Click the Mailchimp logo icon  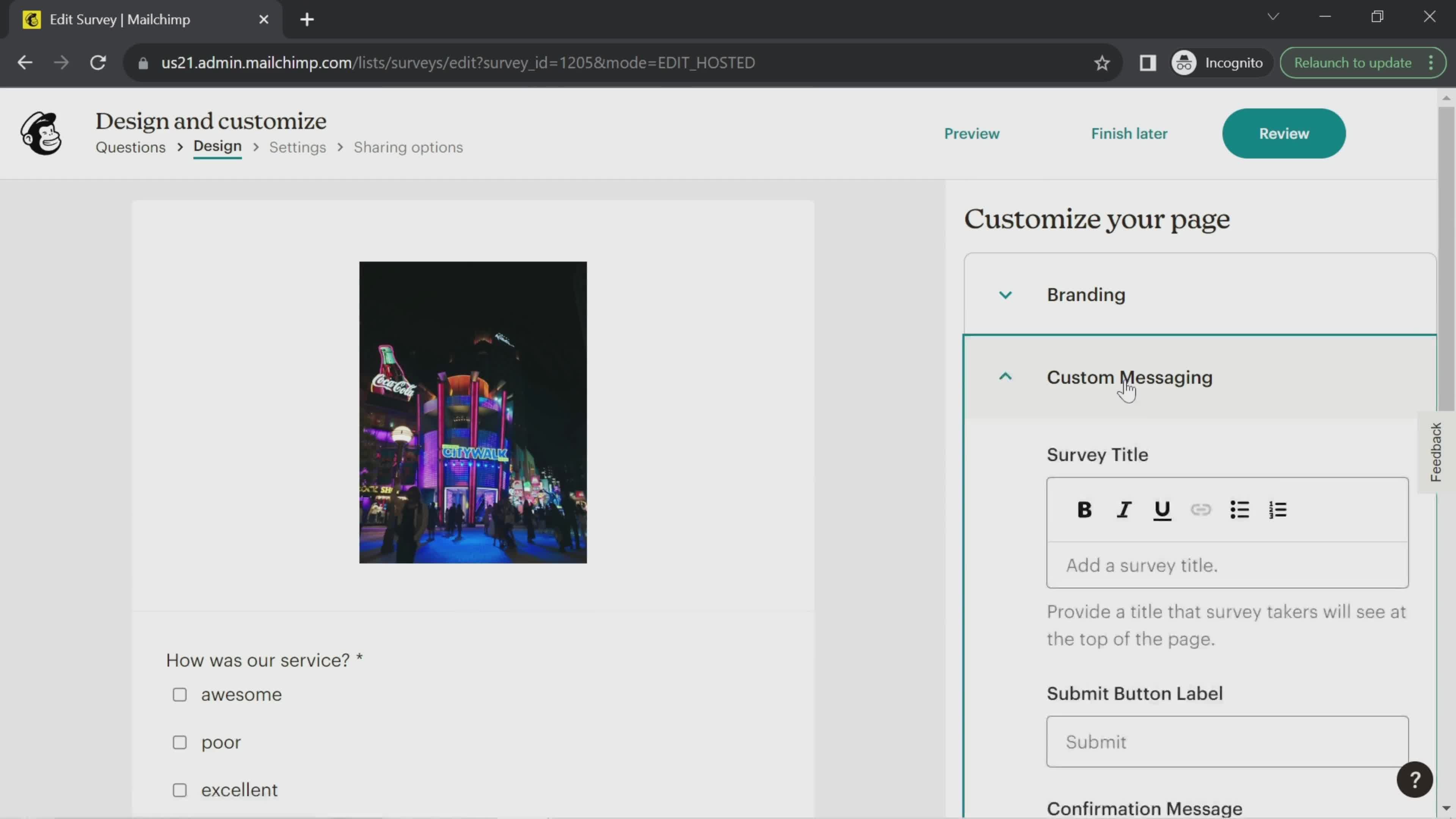[x=40, y=133]
